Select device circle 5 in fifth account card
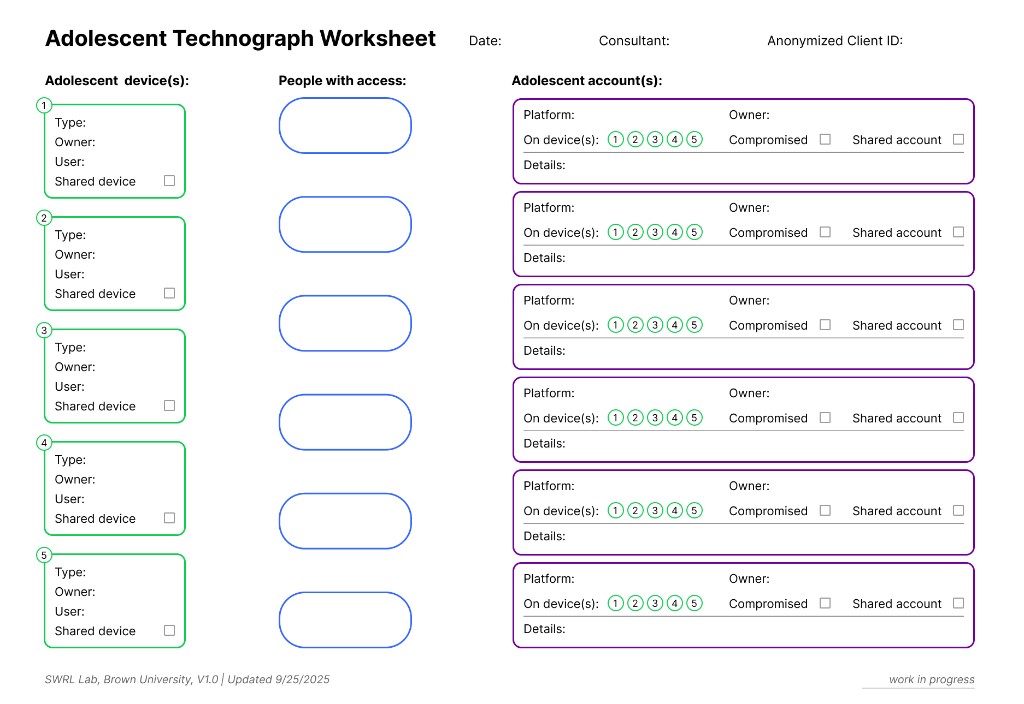The width and height of the screenshot is (1024, 704). pyautogui.click(x=695, y=510)
